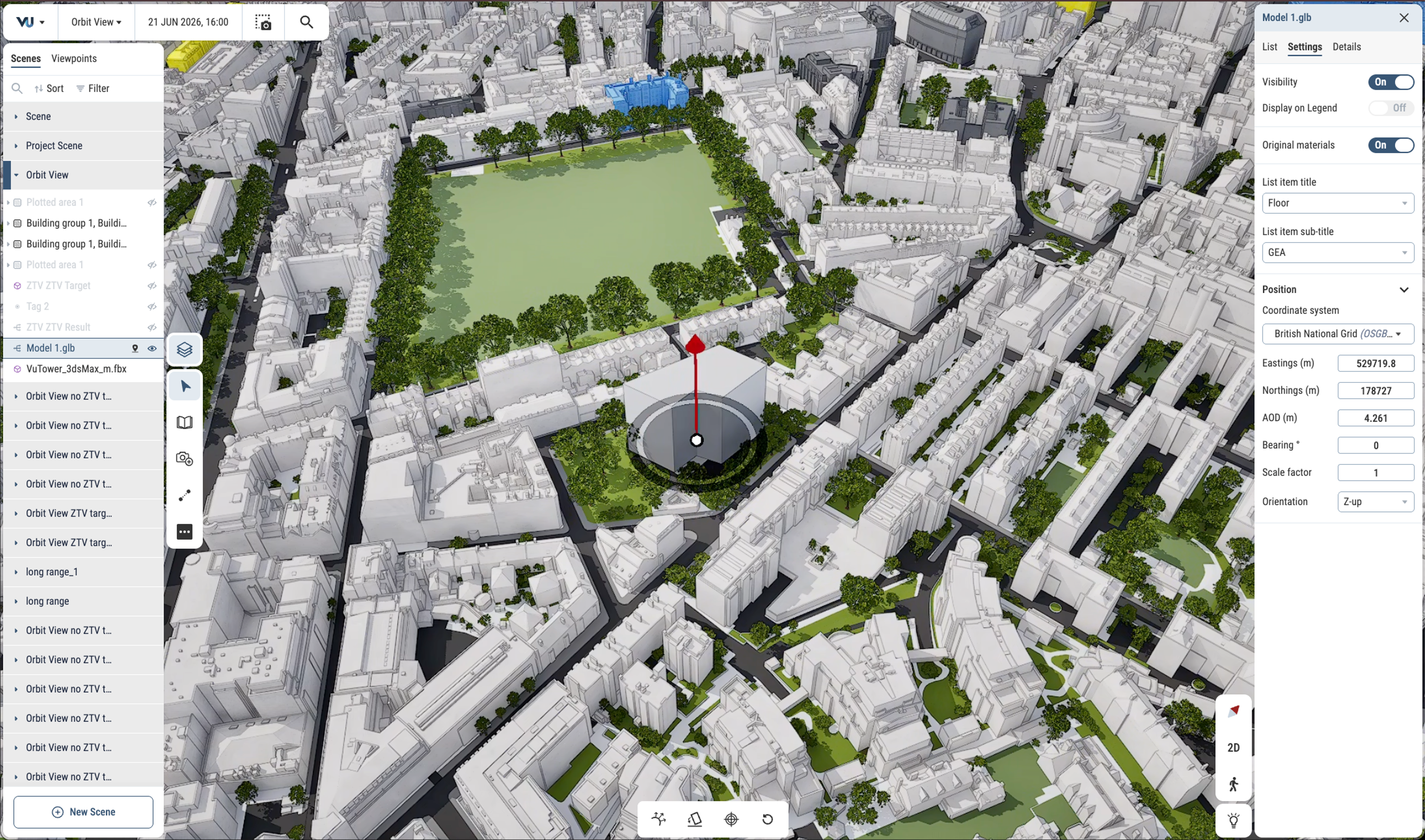Click the Sort button
This screenshot has width=1425, height=840.
coord(49,88)
